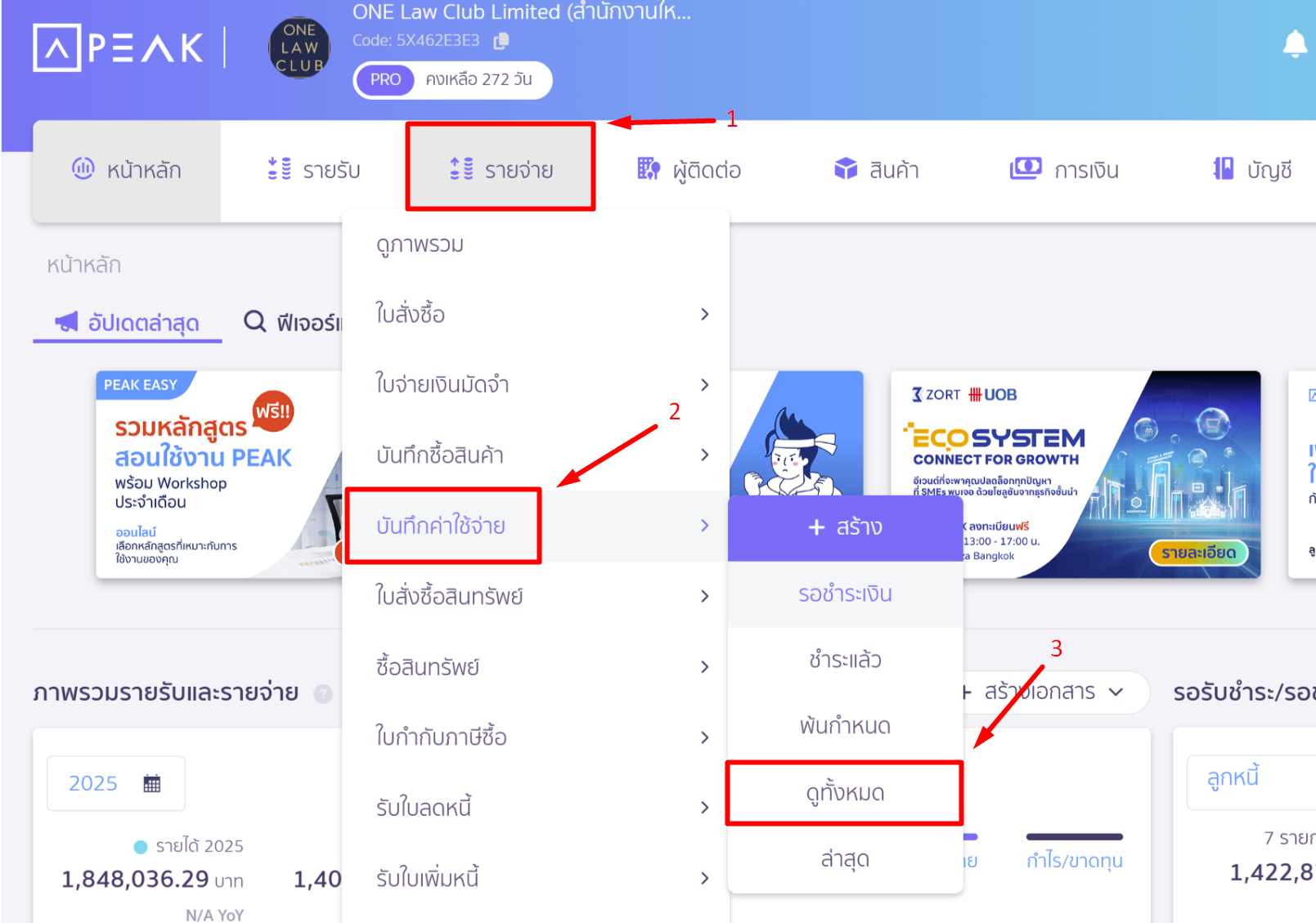1316x923 pixels.
Task: Select the ฟีเจอร์ search icon tab
Action: point(255,322)
